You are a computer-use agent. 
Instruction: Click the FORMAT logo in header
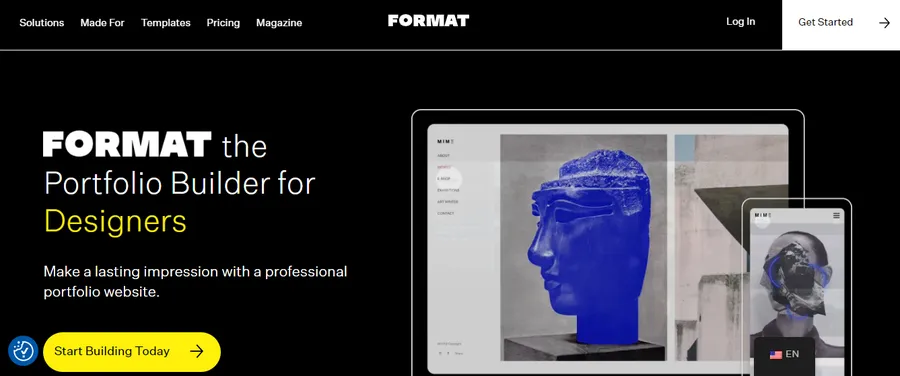click(428, 21)
